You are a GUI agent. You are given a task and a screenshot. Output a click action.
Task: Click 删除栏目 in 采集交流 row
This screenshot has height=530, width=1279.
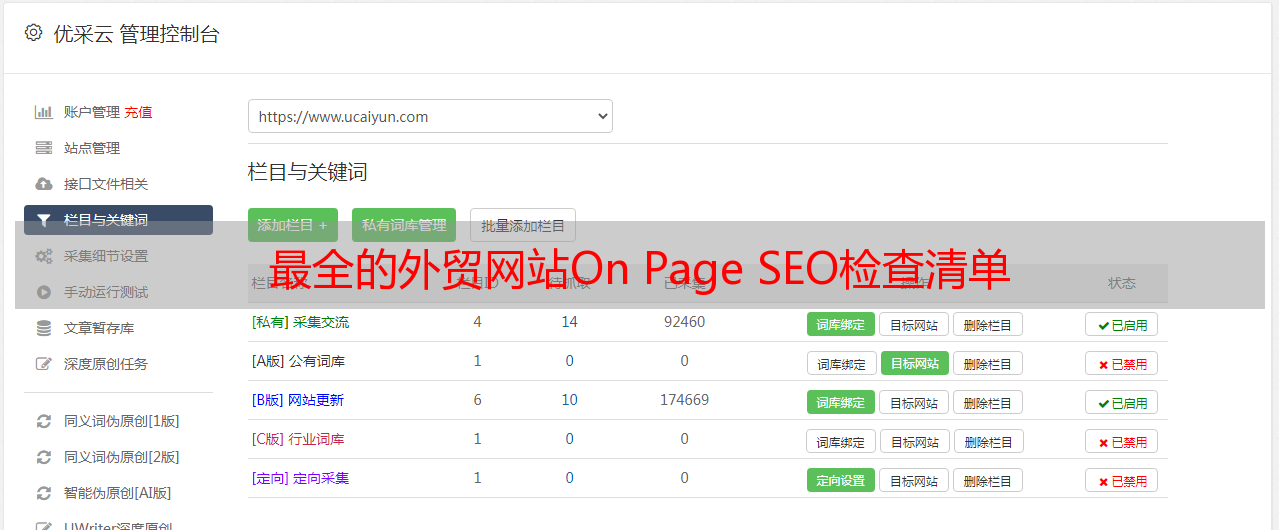click(988, 324)
